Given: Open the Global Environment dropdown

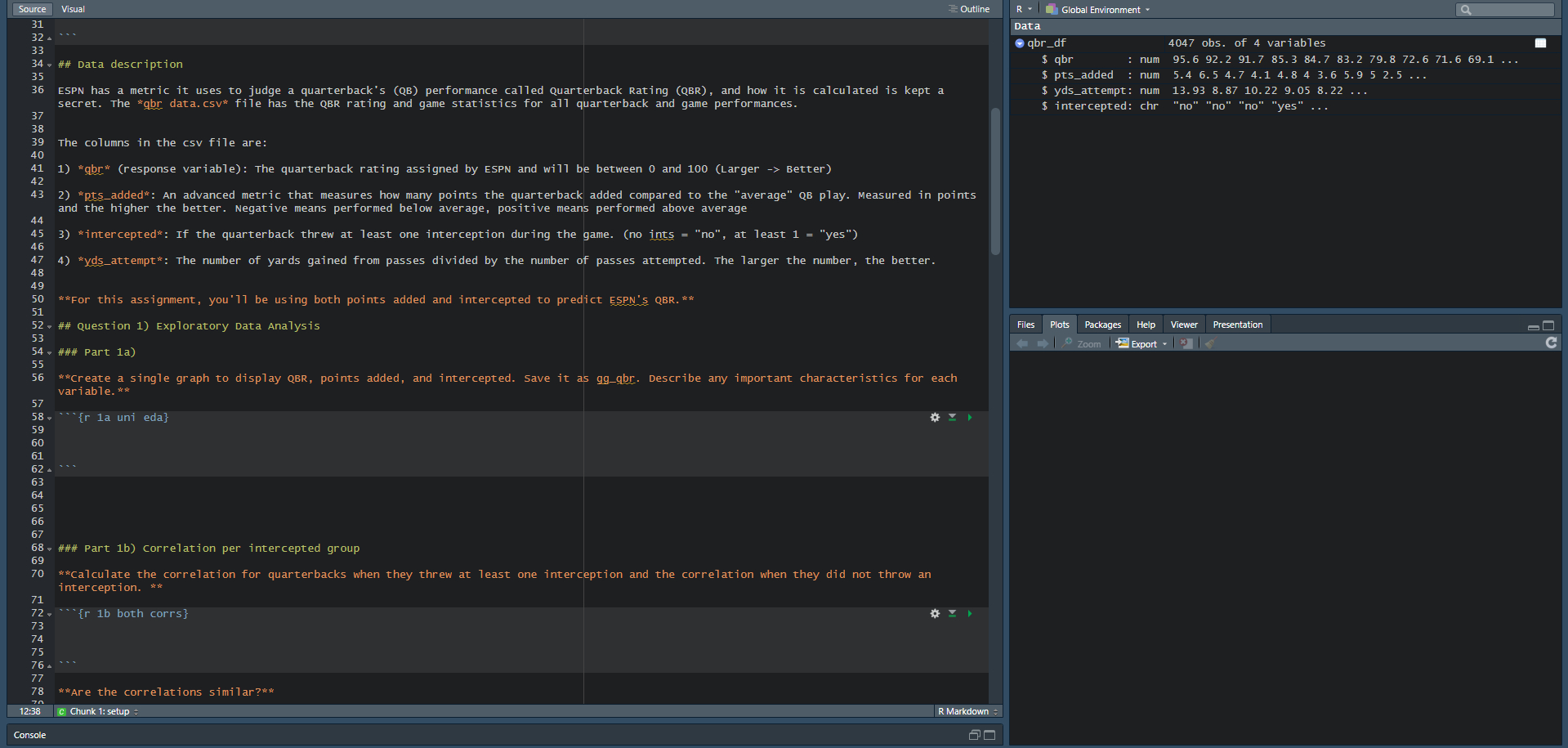Looking at the screenshot, I should (x=1097, y=9).
